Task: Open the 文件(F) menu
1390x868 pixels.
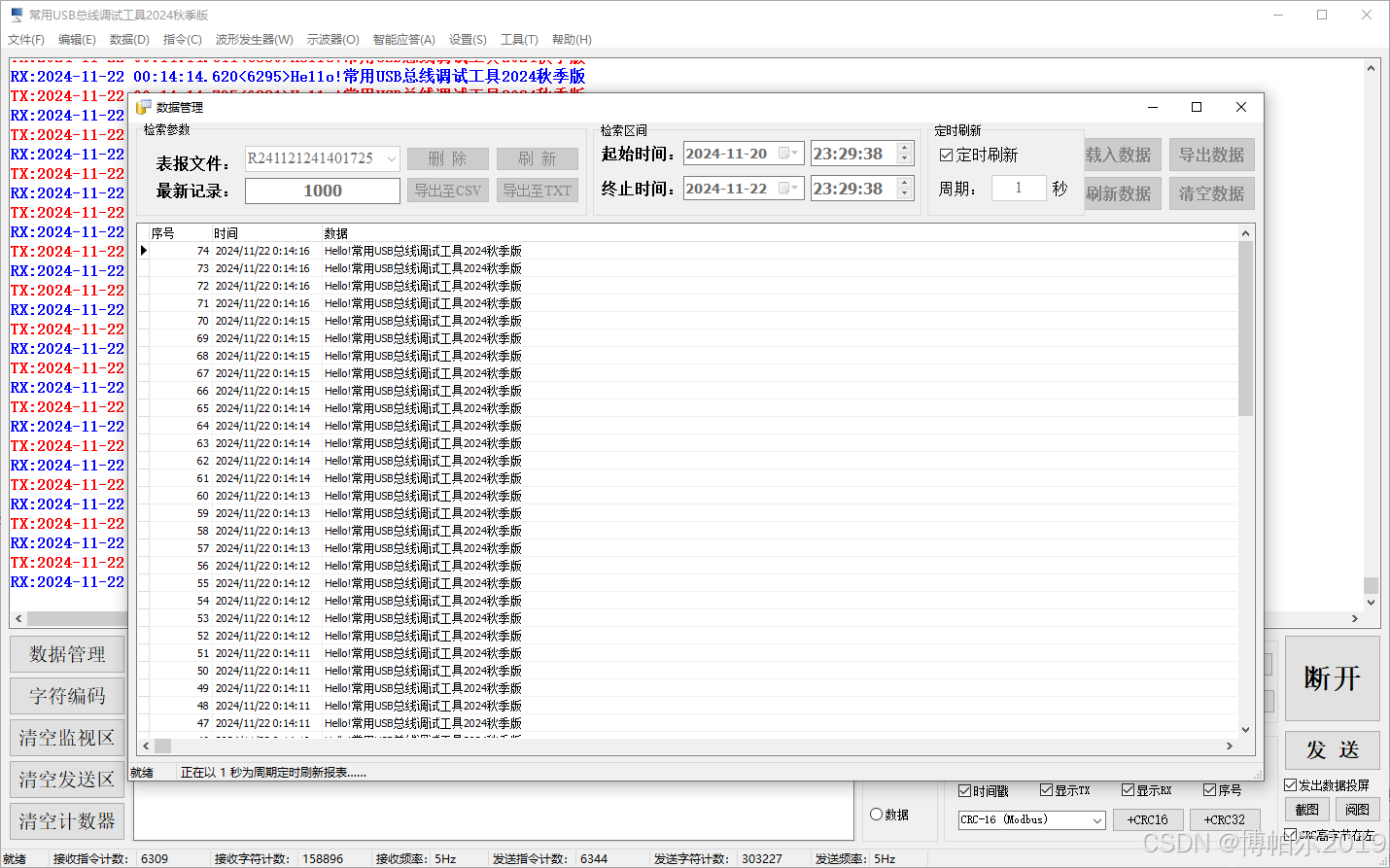Action: 26,40
